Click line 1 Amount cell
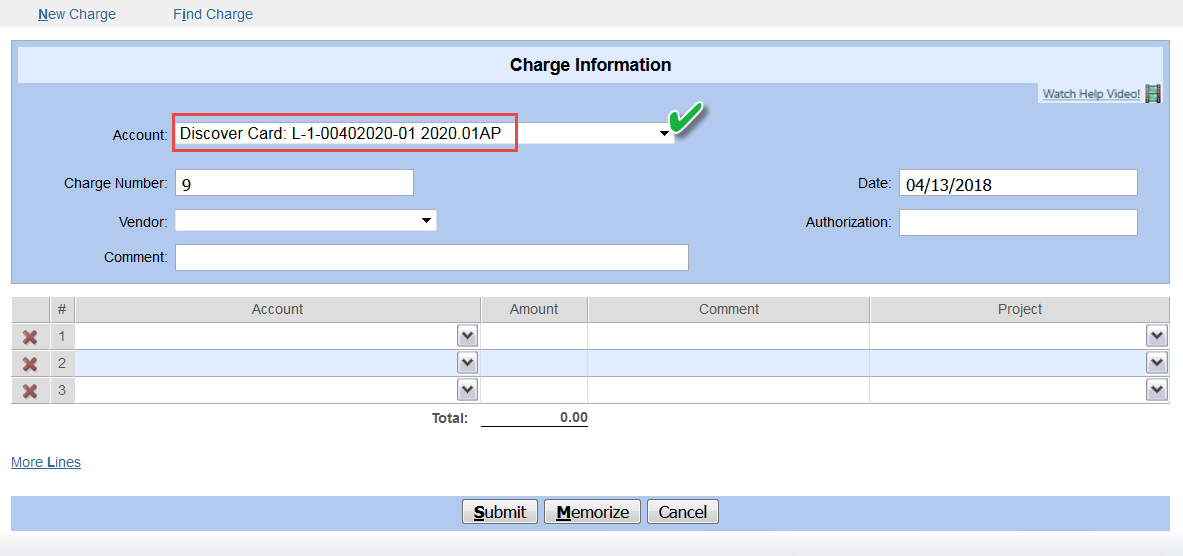The width and height of the screenshot is (1183, 556). click(x=534, y=336)
